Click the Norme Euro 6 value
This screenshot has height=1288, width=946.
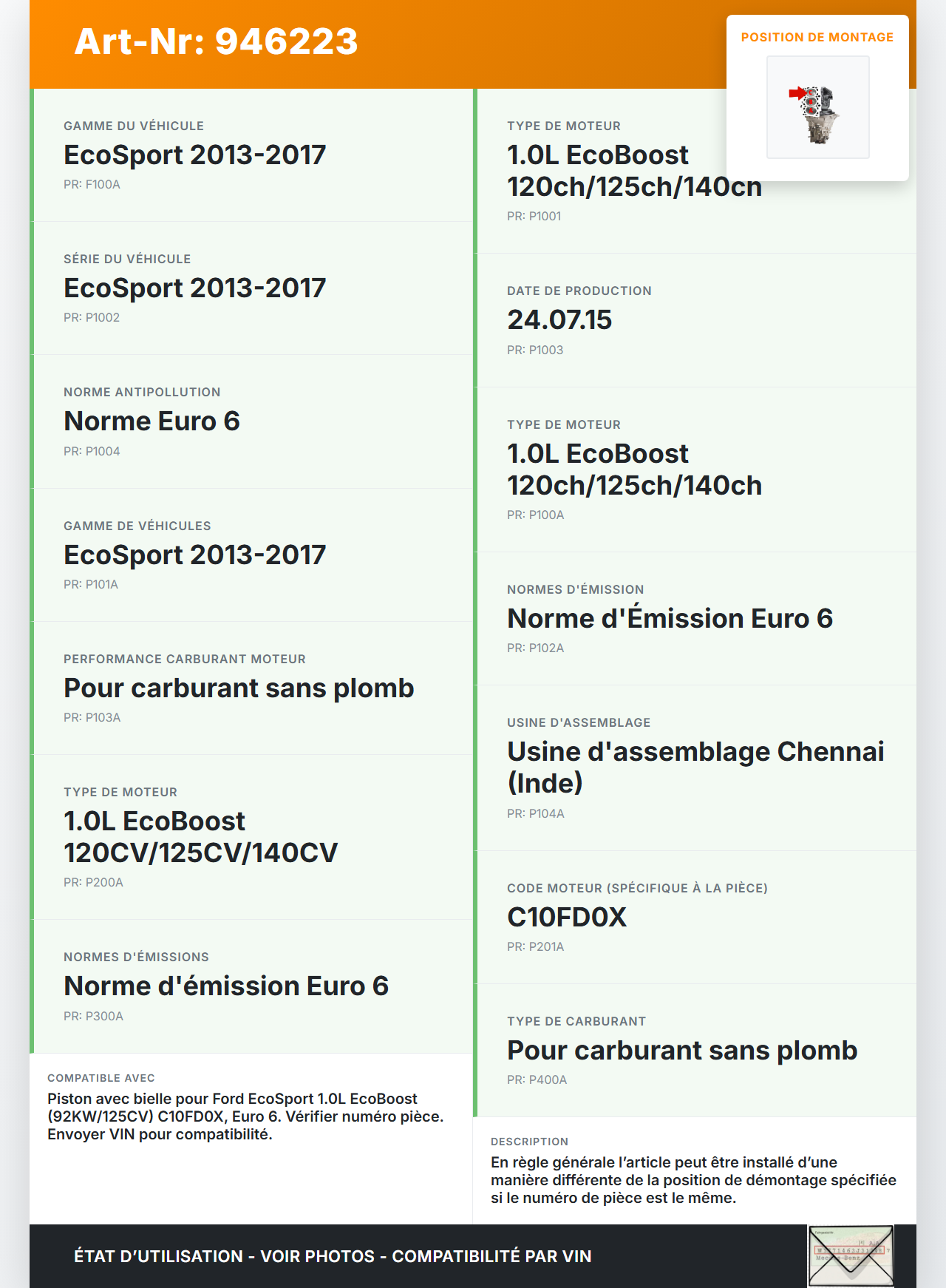point(152,421)
